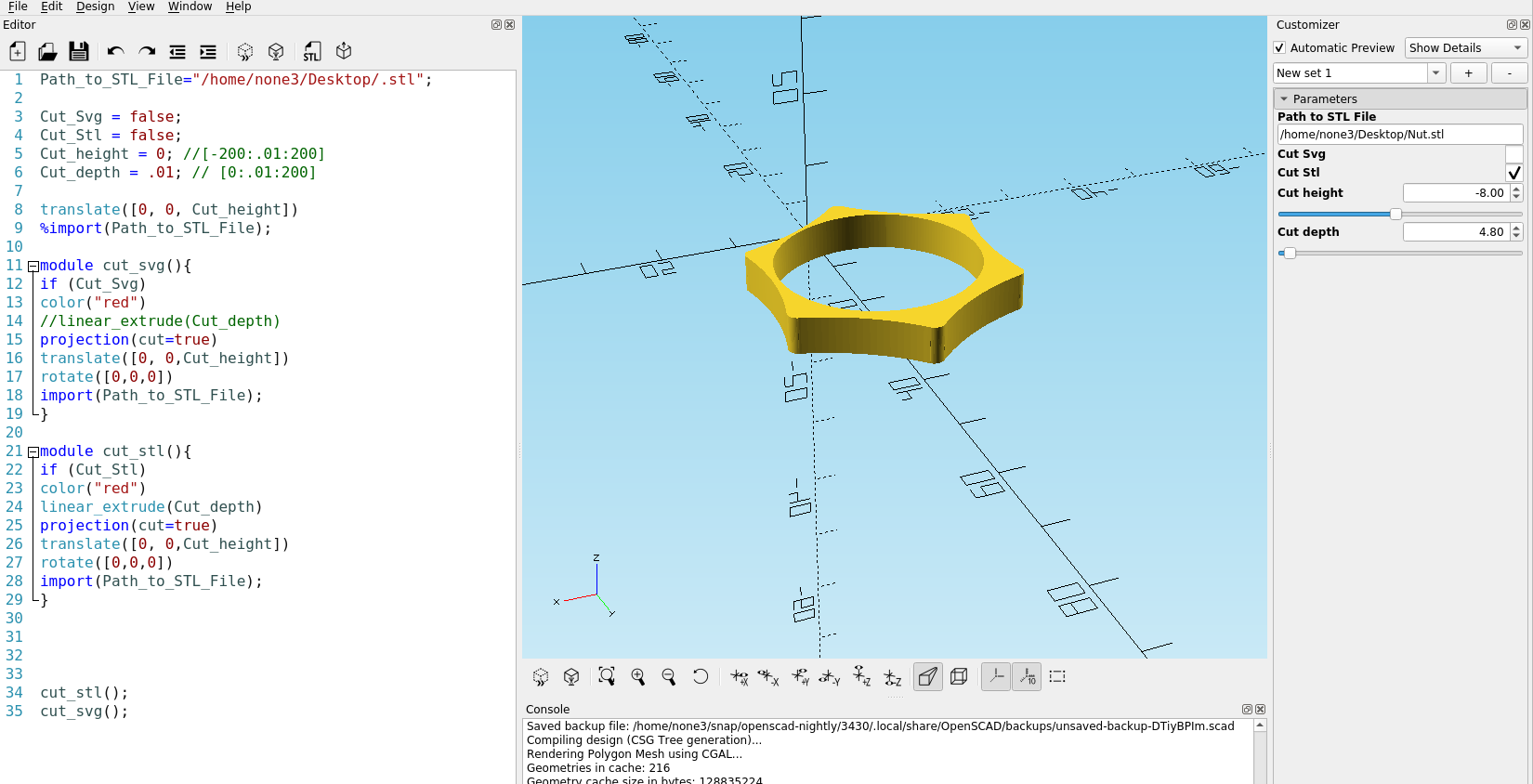Screen dimensions: 1533x784
Task: Undock the Customizer panel
Action: tap(1512, 25)
